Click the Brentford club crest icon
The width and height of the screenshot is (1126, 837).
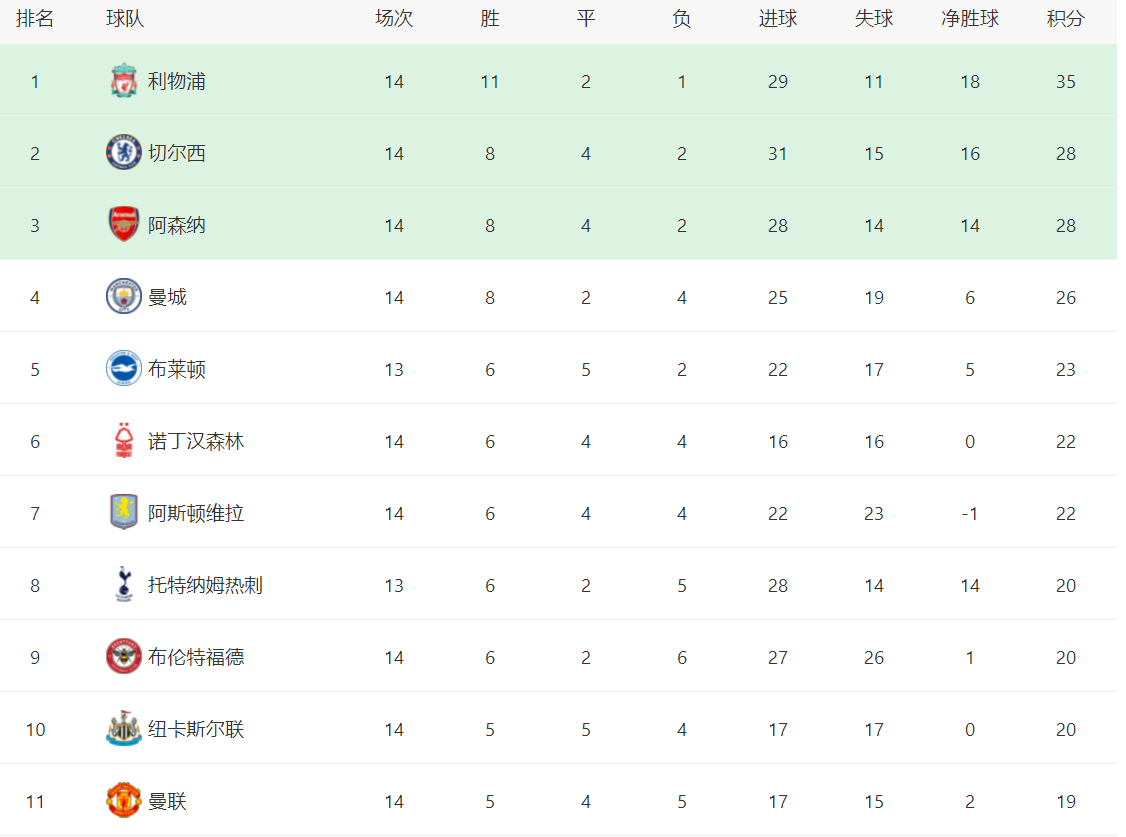point(124,657)
